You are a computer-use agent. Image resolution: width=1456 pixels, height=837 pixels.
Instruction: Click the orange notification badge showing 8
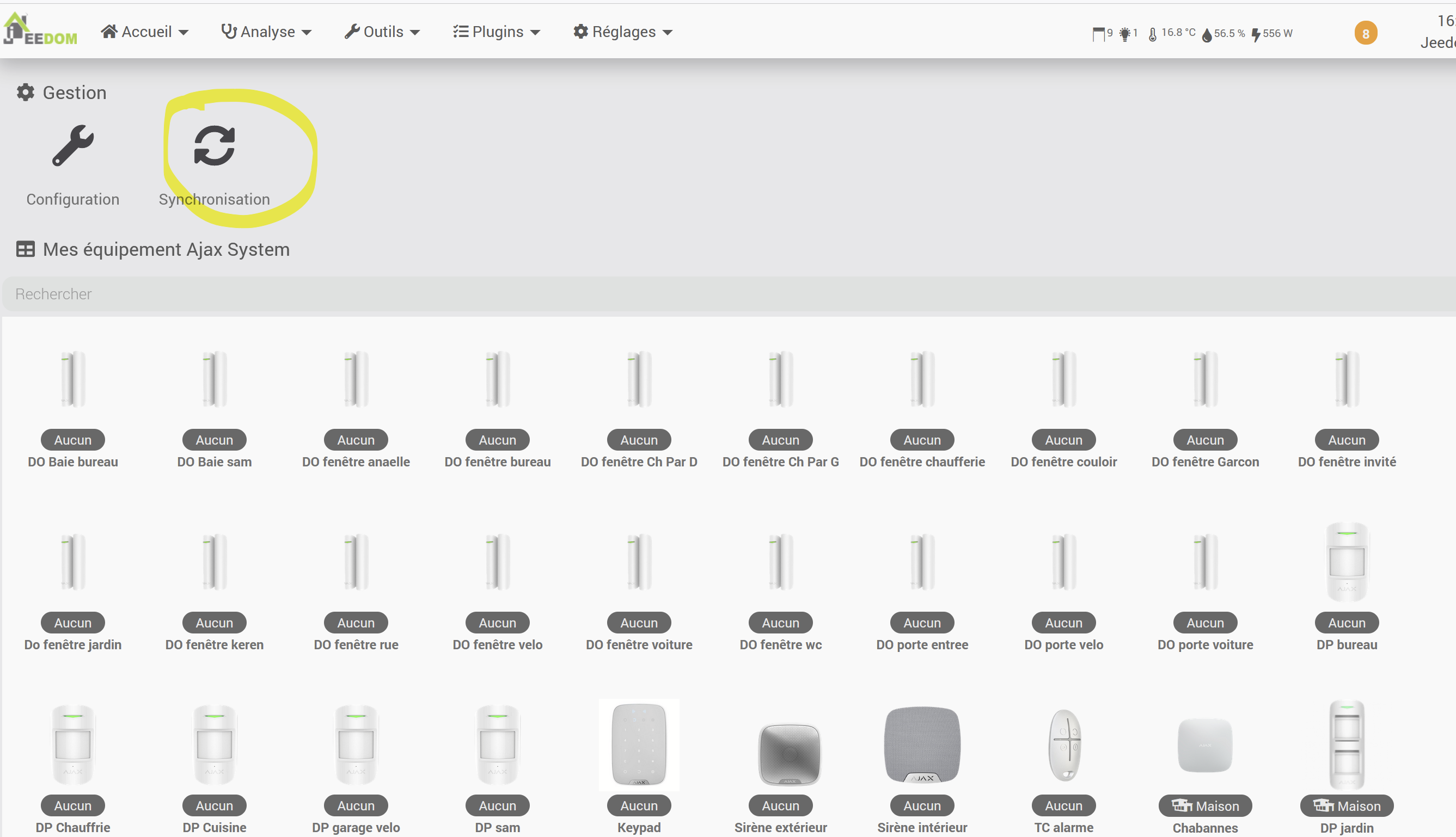[x=1365, y=33]
